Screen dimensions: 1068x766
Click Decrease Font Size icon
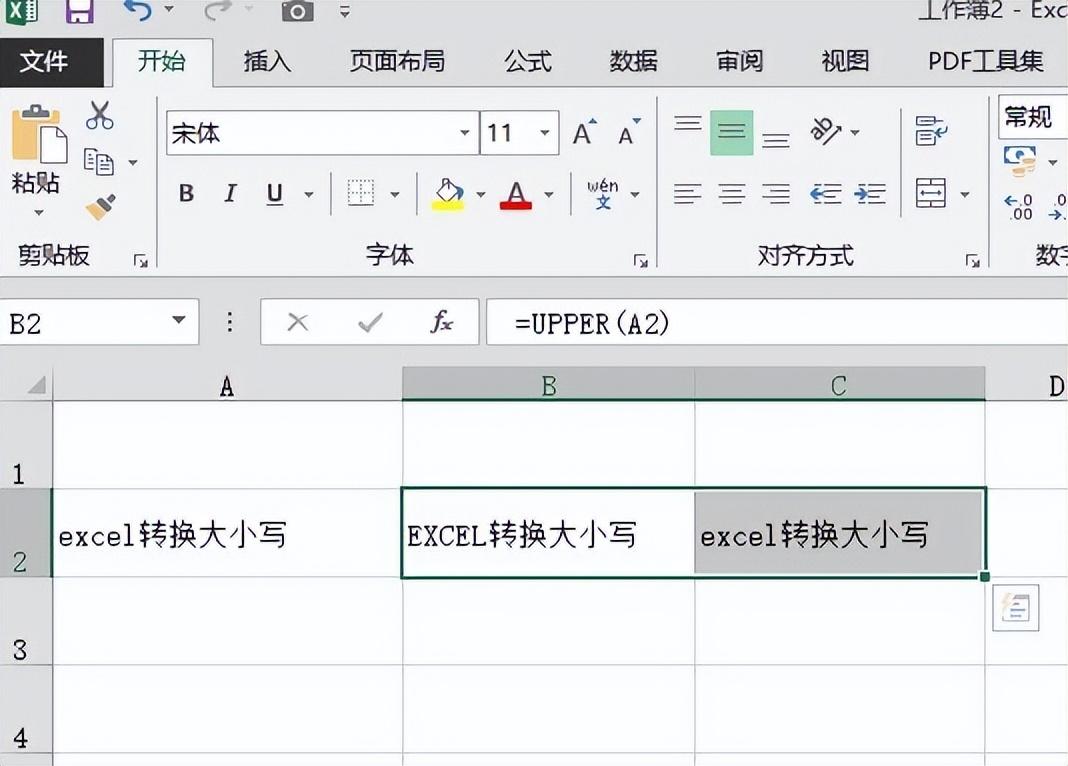click(629, 132)
